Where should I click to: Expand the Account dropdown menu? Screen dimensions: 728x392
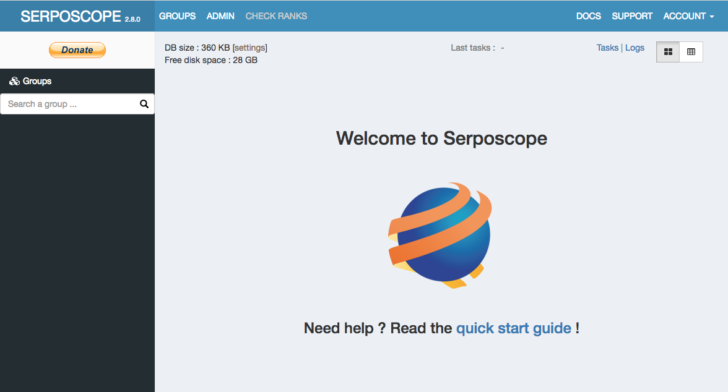(x=689, y=16)
